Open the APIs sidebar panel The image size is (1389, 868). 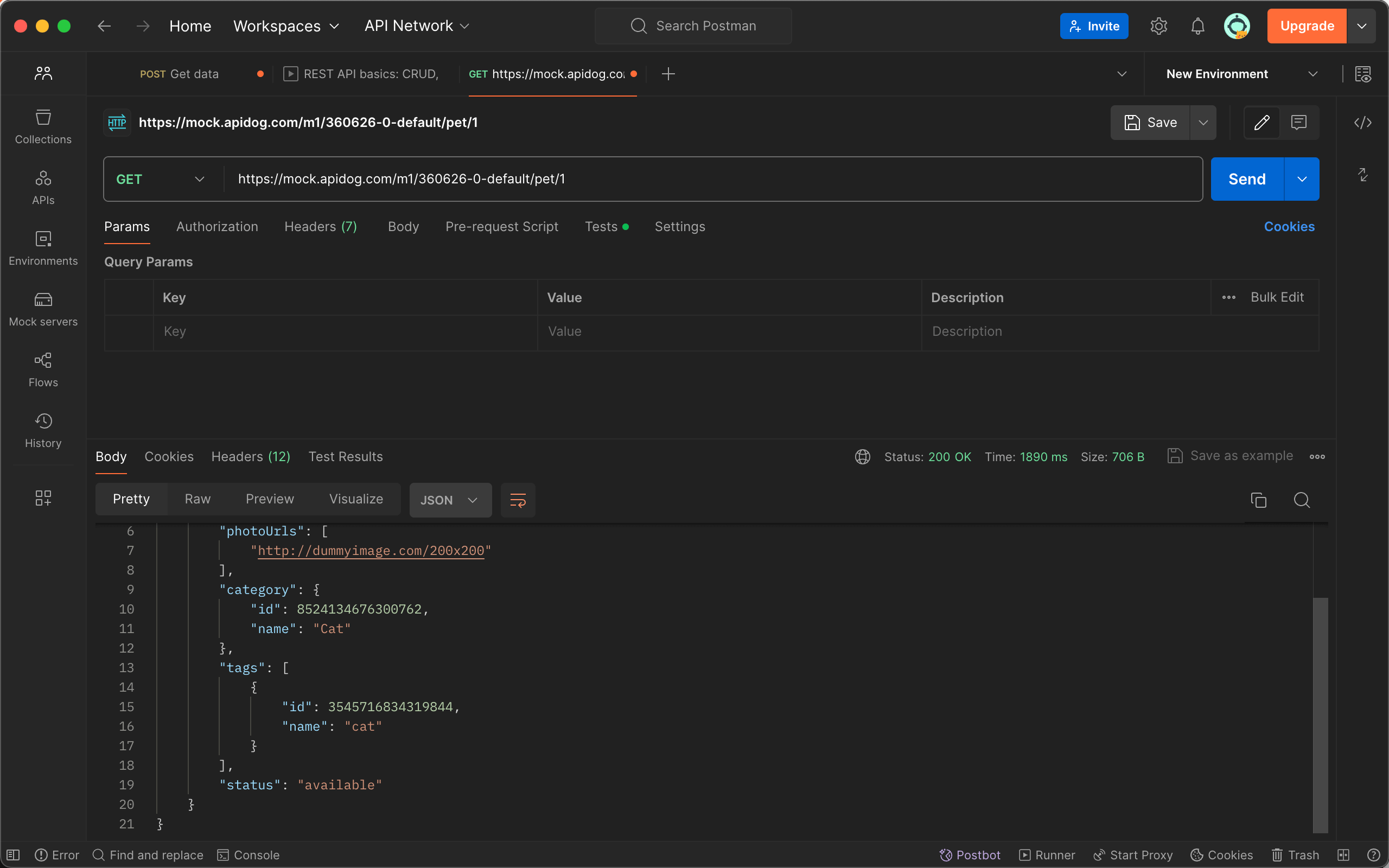click(43, 188)
